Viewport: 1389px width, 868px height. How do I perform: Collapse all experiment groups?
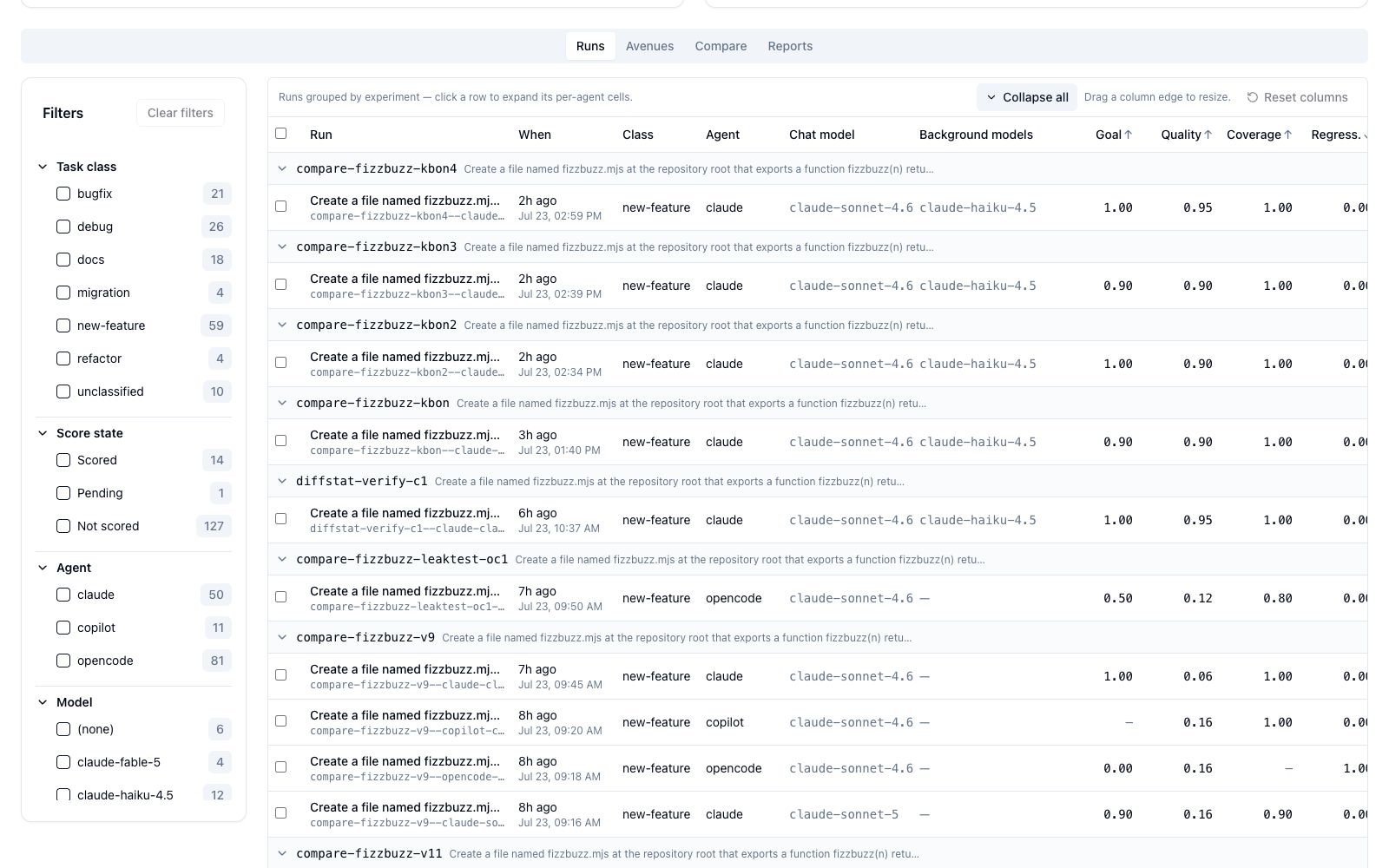(x=1027, y=97)
